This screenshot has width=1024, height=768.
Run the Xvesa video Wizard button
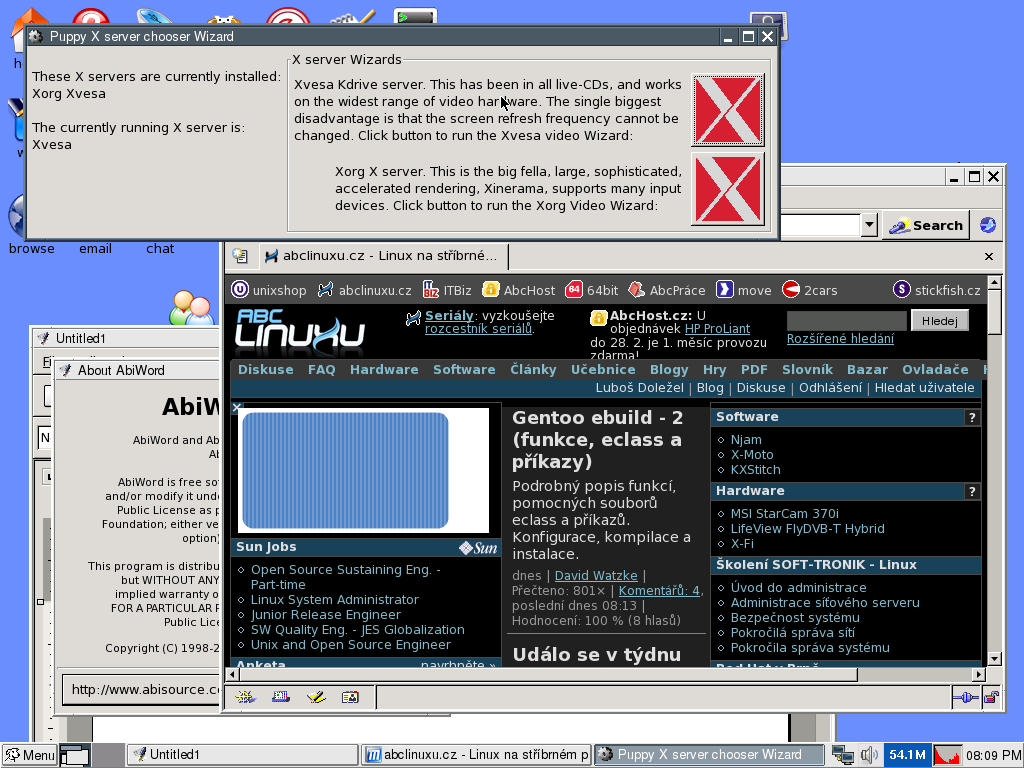728,110
